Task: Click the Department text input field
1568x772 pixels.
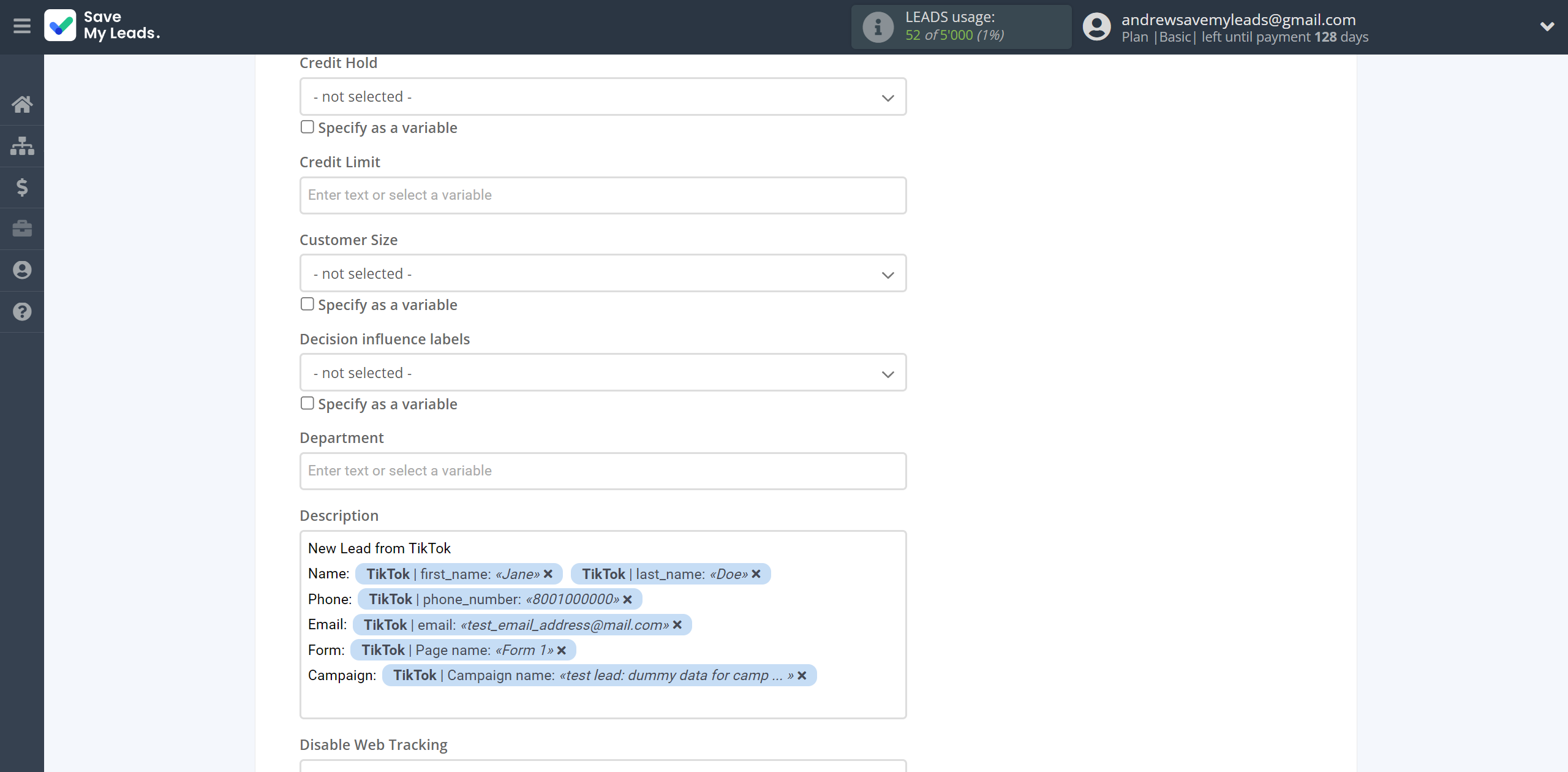Action: [x=602, y=470]
